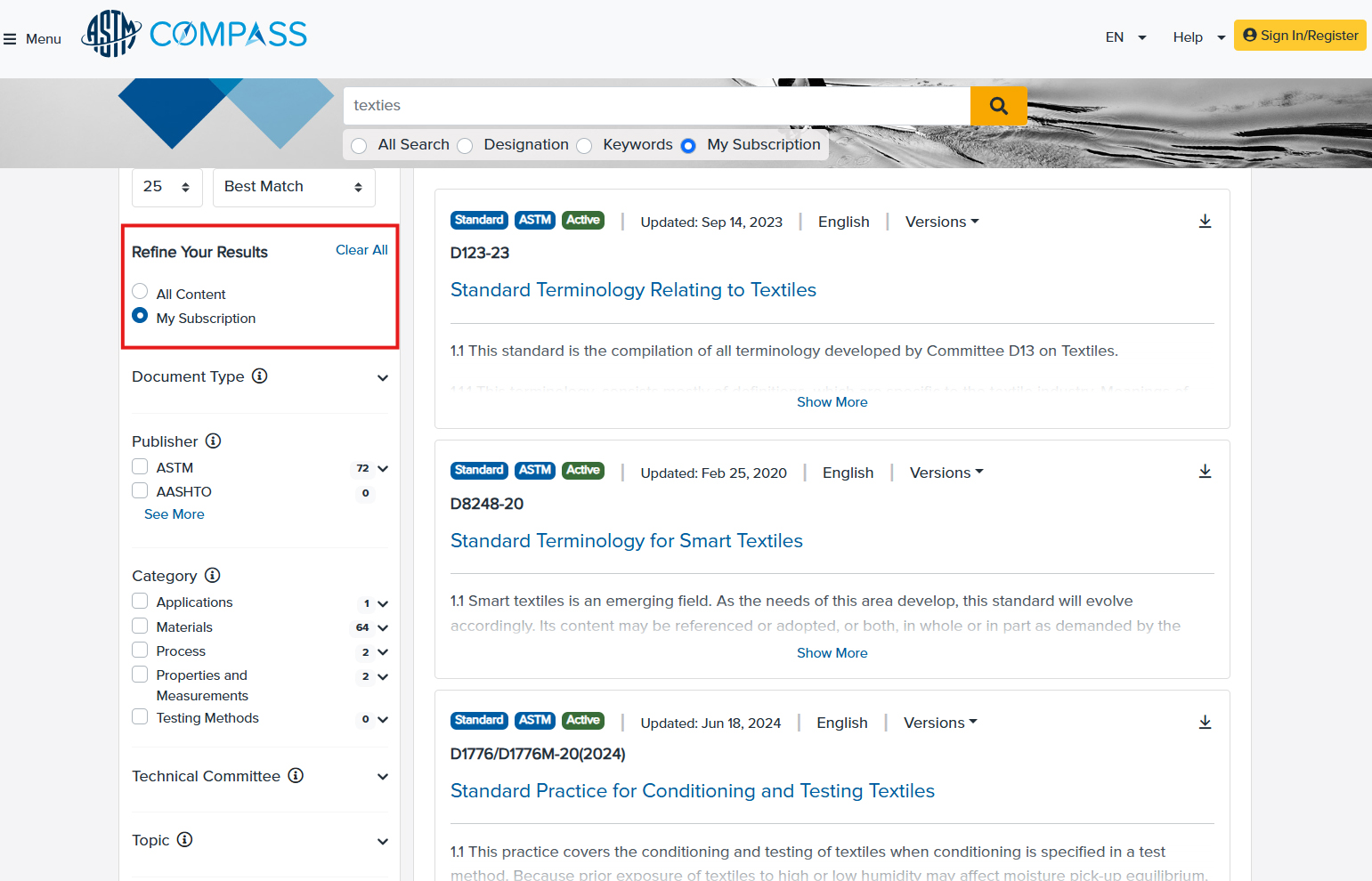
Task: Download the D123-23 standard via download icon
Action: click(x=1205, y=222)
